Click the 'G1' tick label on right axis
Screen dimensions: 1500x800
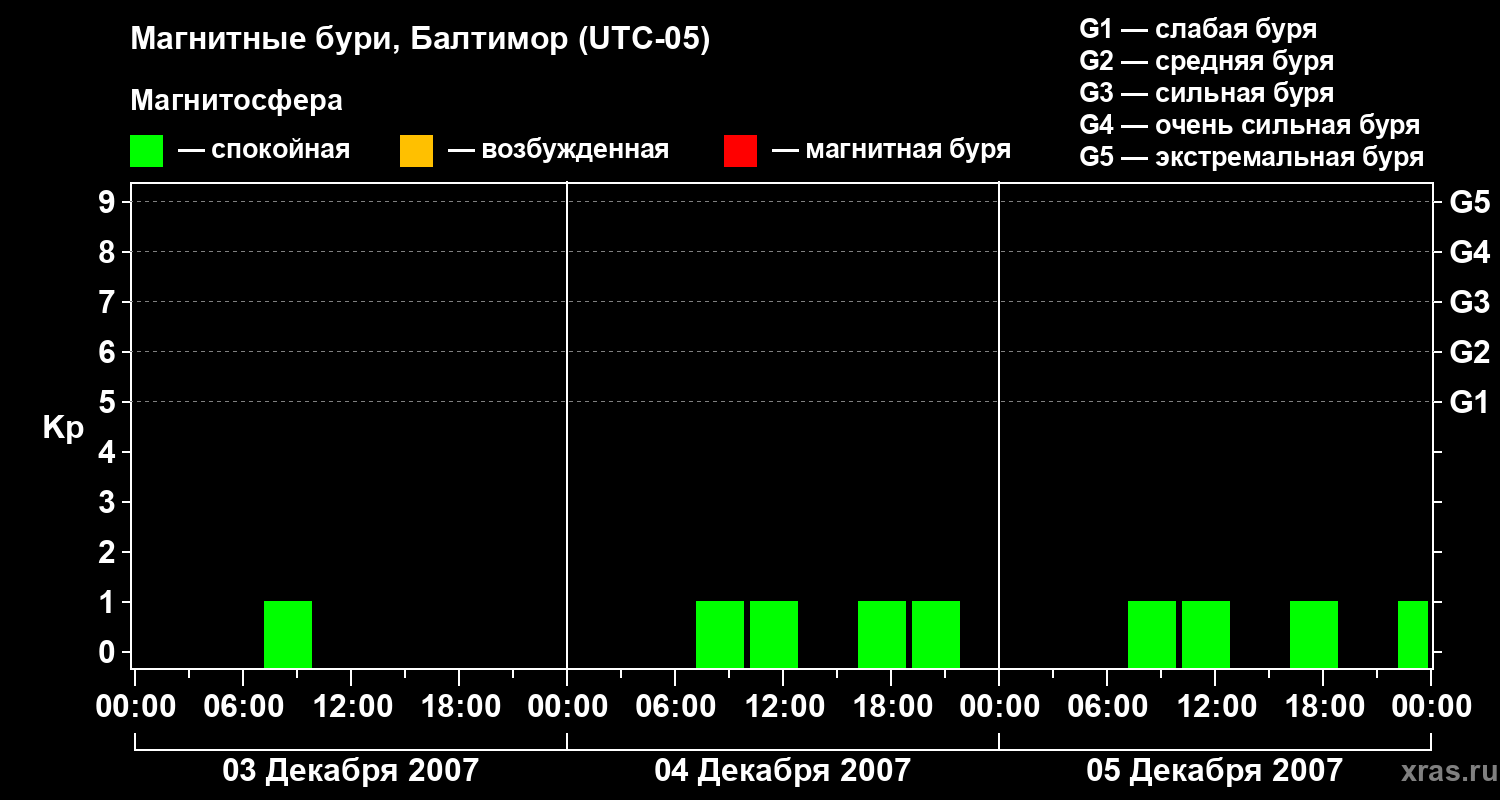[x=1470, y=403]
